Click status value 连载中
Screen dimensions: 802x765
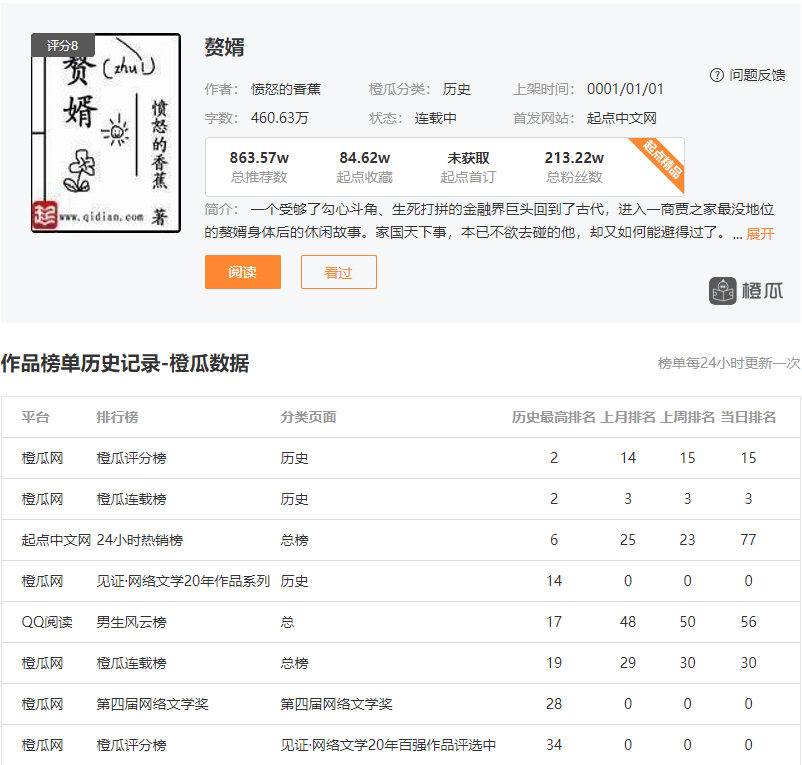(x=435, y=118)
